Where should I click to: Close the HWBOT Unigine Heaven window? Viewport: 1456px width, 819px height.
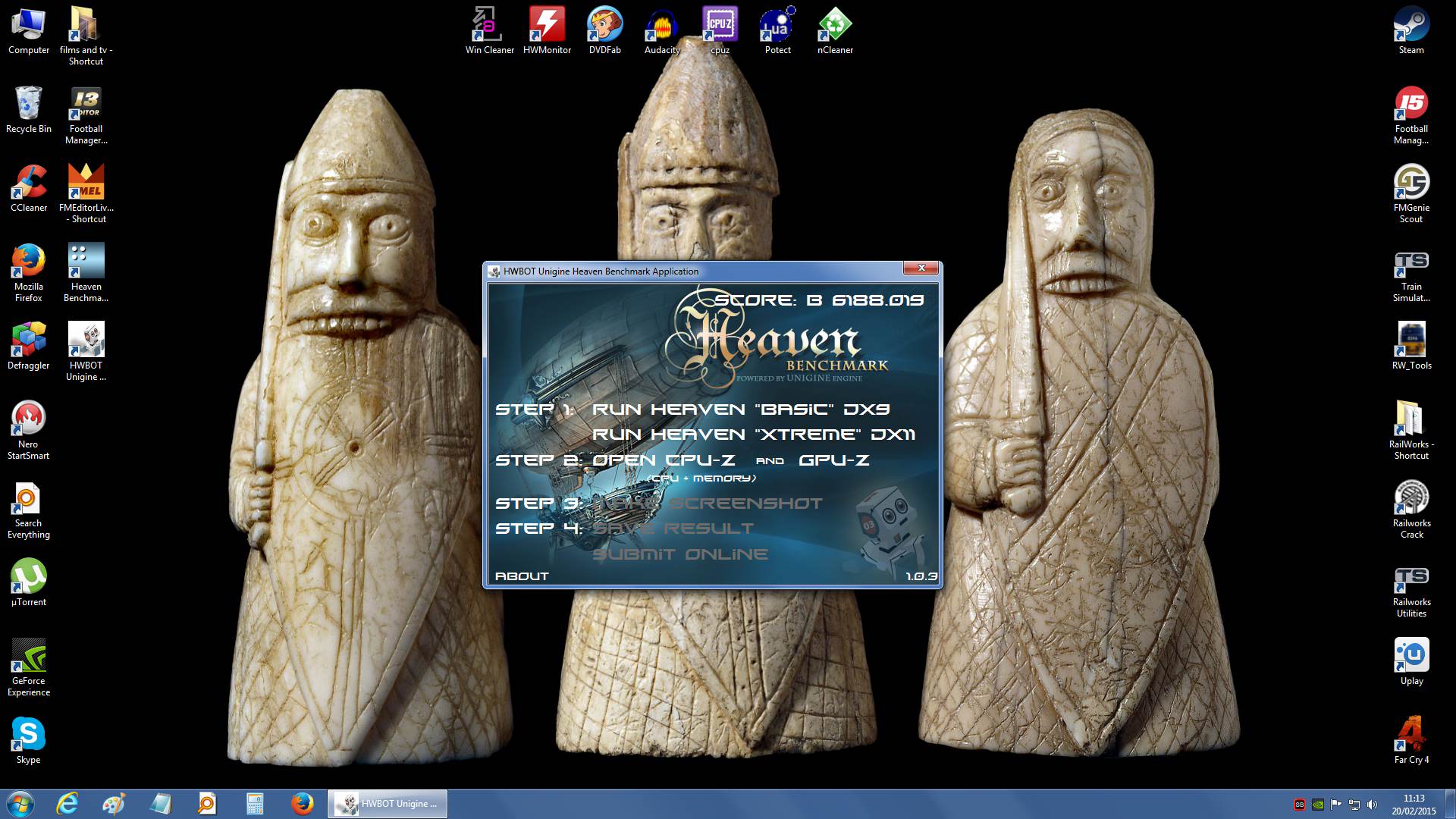[921, 268]
